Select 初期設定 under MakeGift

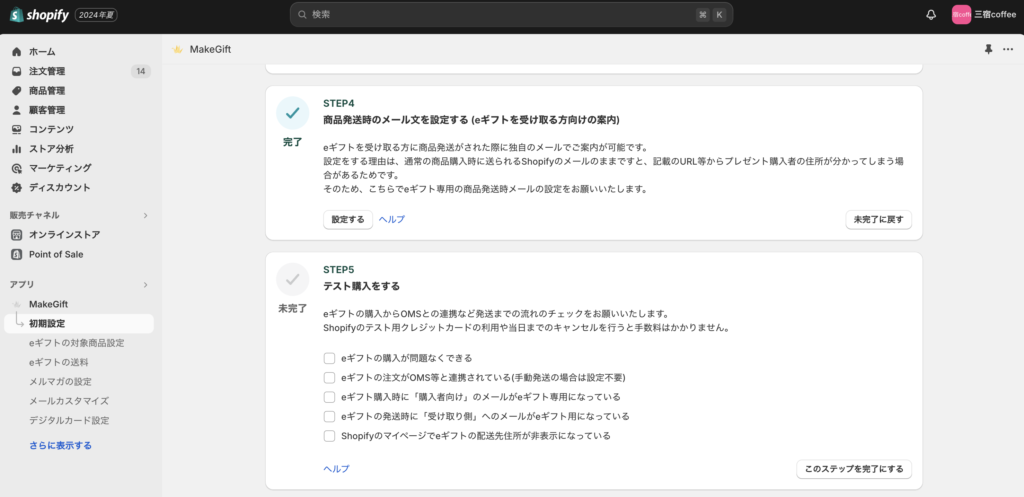pyautogui.click(x=79, y=323)
